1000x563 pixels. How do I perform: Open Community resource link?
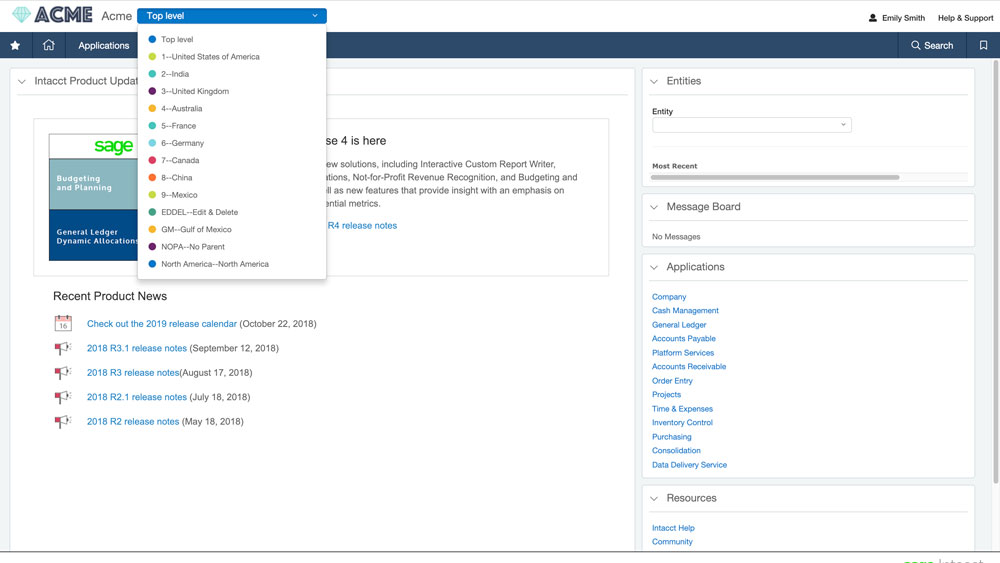click(x=672, y=542)
